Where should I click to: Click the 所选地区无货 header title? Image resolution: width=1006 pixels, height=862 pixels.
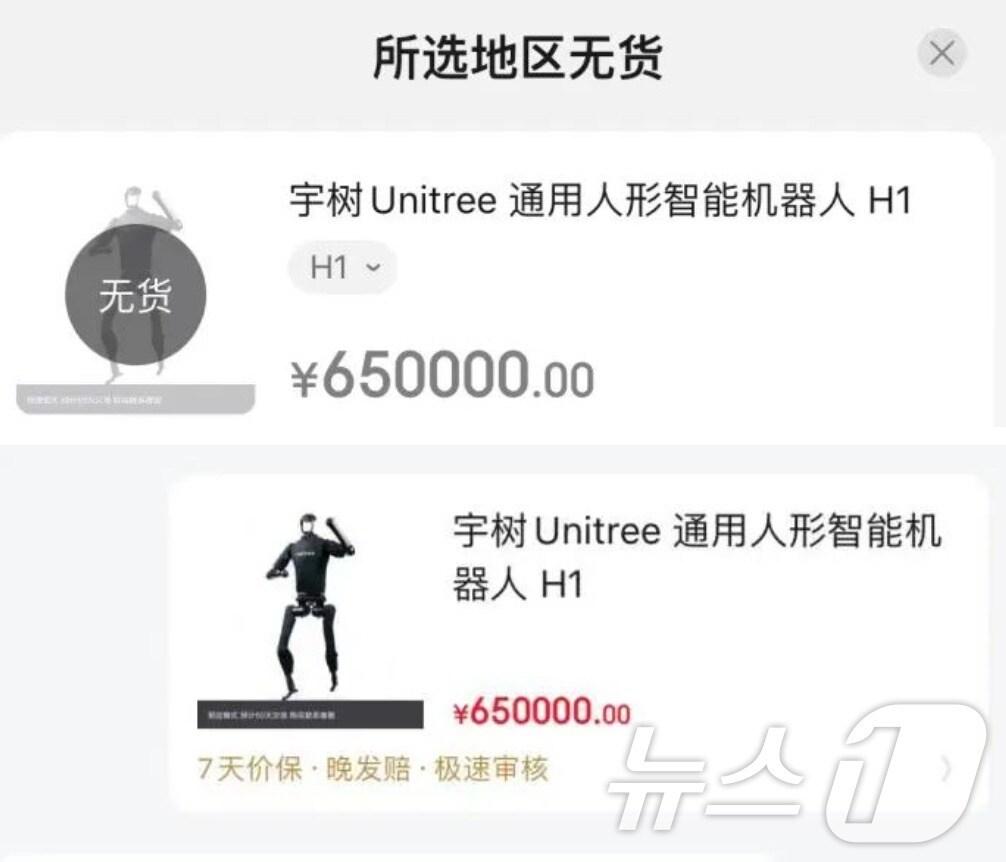pos(518,58)
